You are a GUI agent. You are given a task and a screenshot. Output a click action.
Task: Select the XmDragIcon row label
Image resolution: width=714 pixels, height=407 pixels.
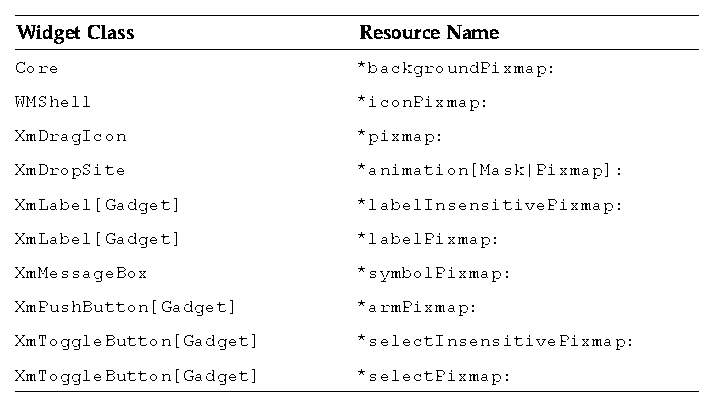pyautogui.click(x=71, y=136)
